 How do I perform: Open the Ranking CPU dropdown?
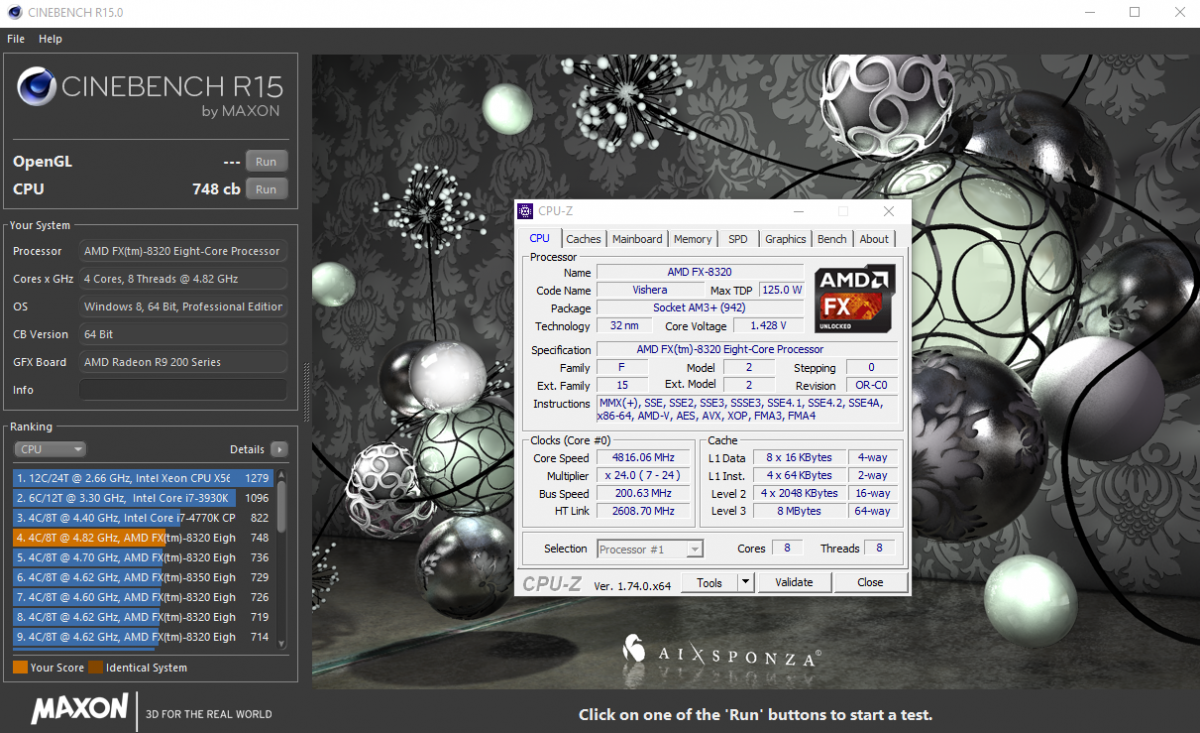click(50, 450)
